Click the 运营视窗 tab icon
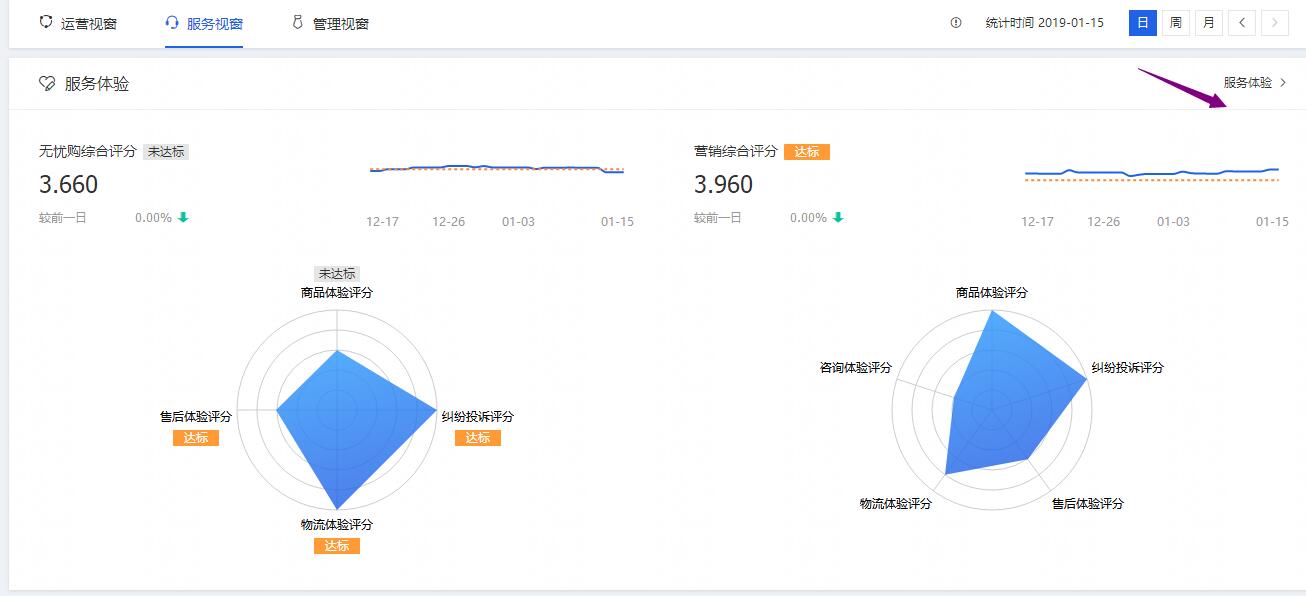The image size is (1306, 596). pyautogui.click(x=45, y=22)
